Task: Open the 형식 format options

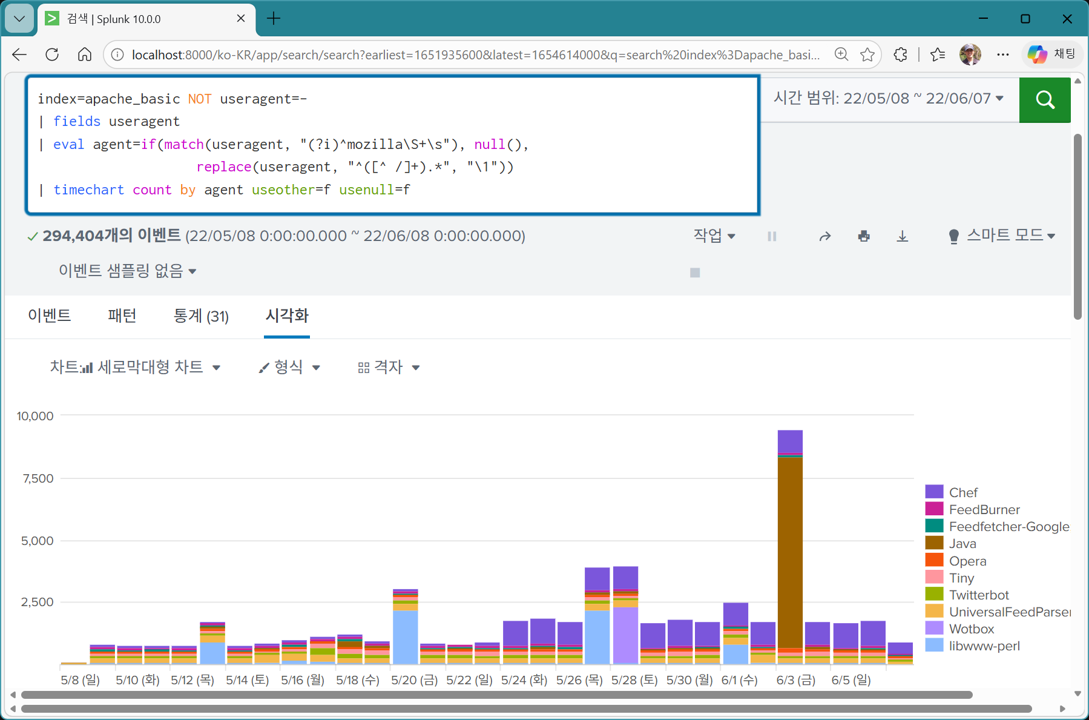Action: [289, 367]
